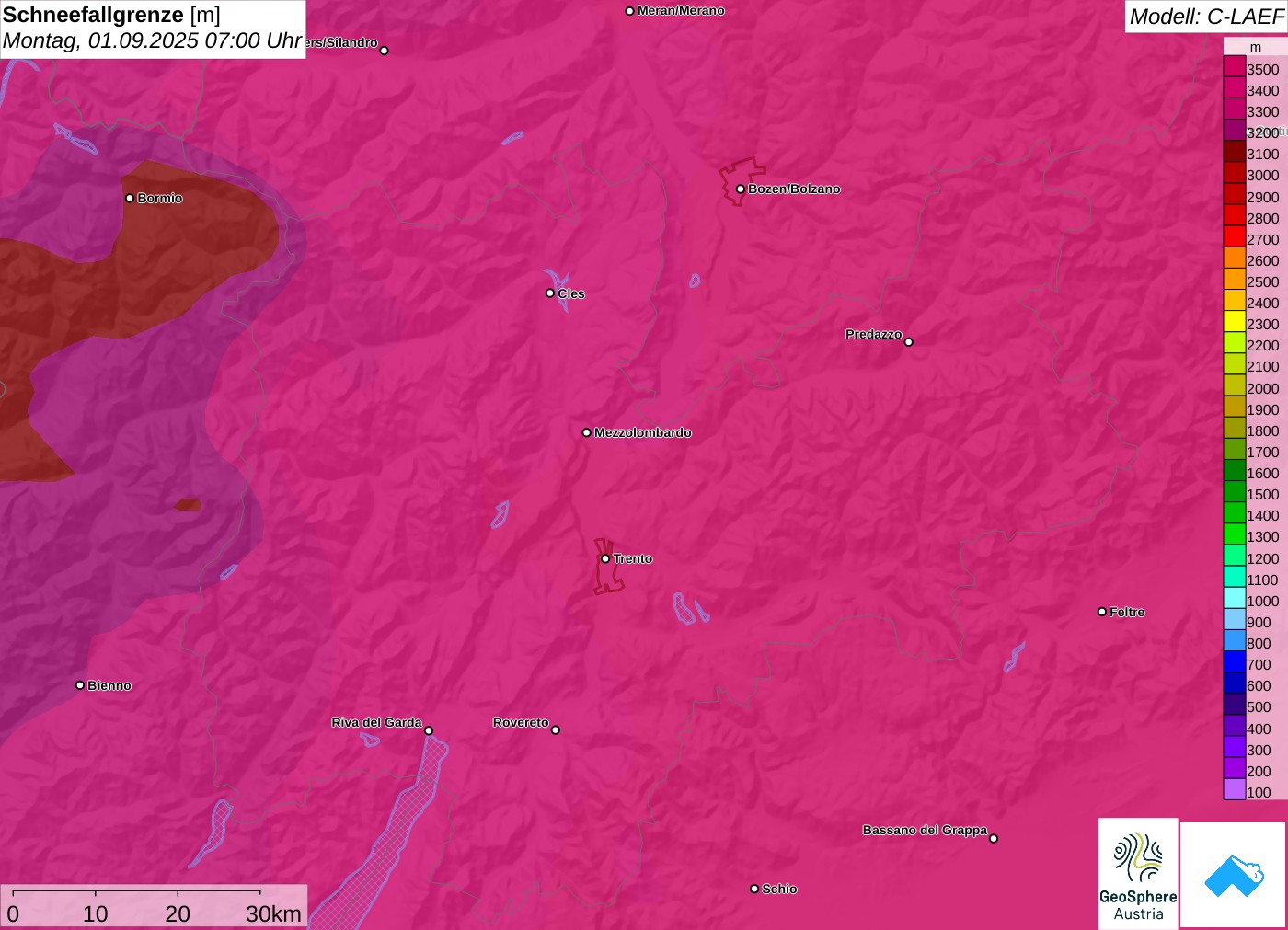Click the Schneefallgrenze [m] title
This screenshot has width=1288, height=930.
click(111, 15)
